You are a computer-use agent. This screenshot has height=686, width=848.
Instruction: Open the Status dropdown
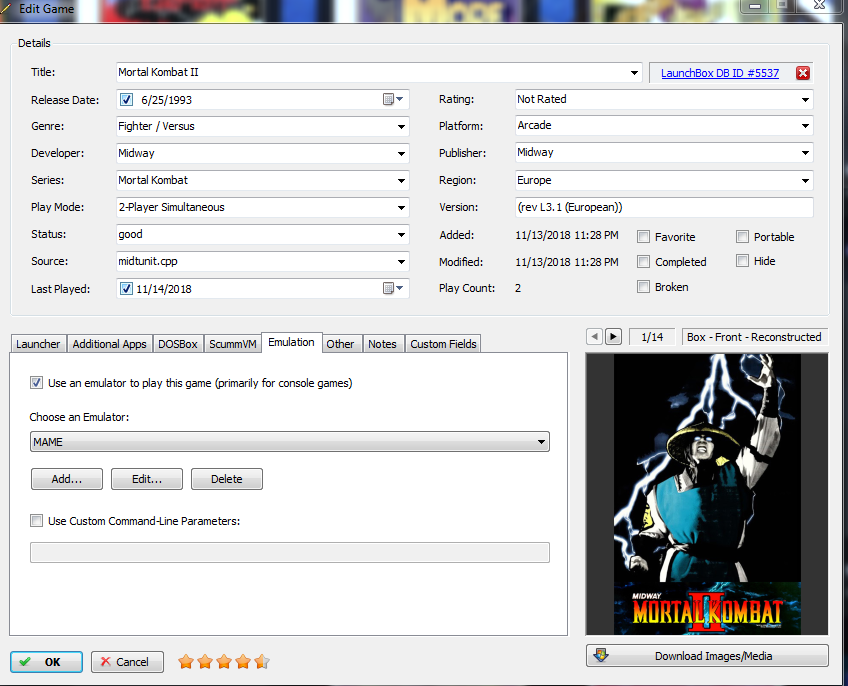(401, 235)
